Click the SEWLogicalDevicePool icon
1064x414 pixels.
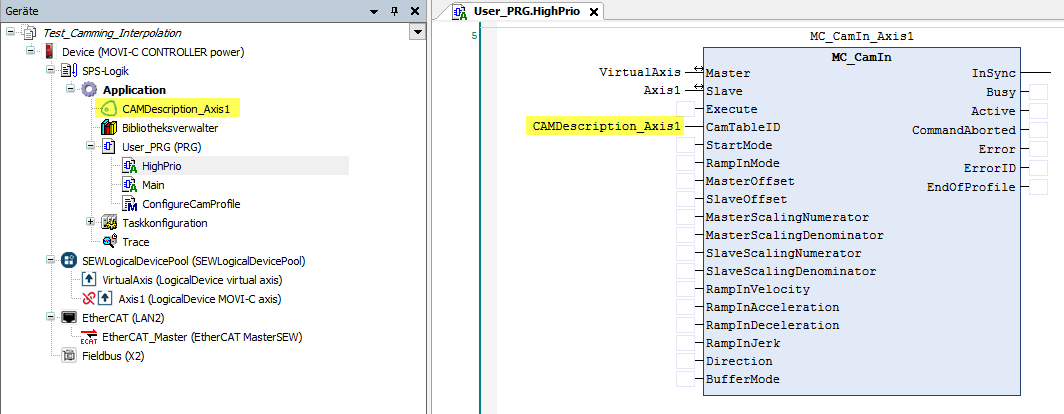(x=68, y=261)
